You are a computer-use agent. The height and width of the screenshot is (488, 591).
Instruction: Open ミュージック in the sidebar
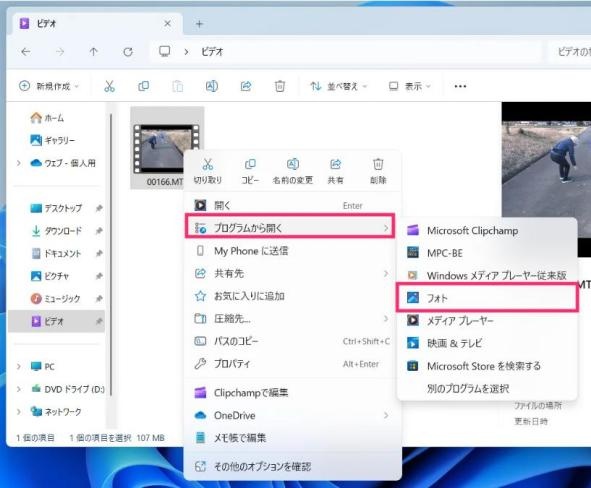(x=57, y=298)
